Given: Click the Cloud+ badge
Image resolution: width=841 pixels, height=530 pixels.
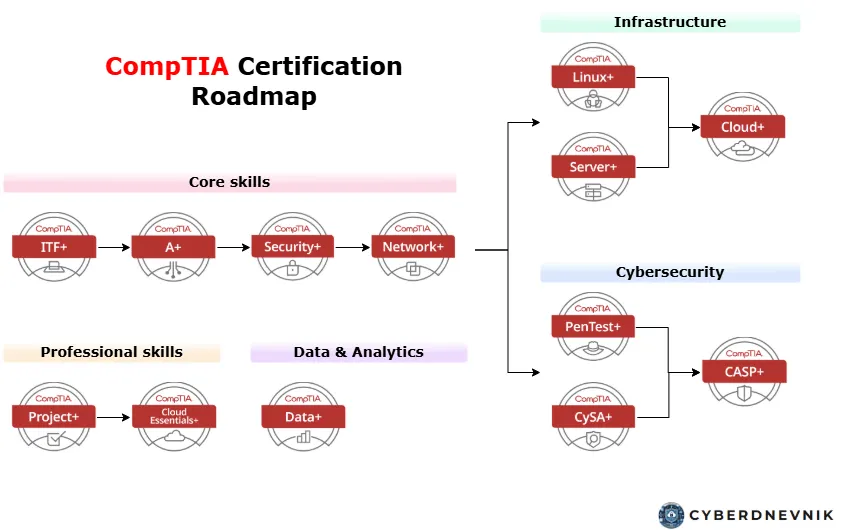Looking at the screenshot, I should point(742,127).
